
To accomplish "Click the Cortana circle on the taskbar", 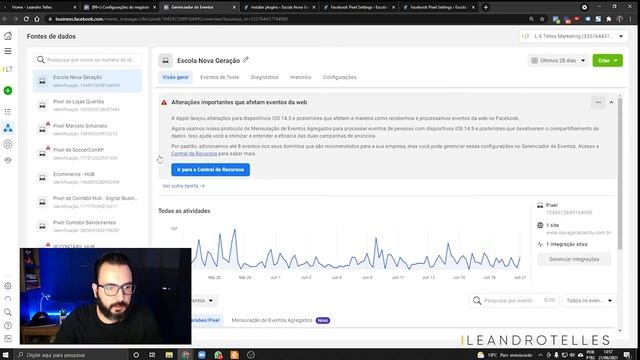I will pyautogui.click(x=136, y=355).
